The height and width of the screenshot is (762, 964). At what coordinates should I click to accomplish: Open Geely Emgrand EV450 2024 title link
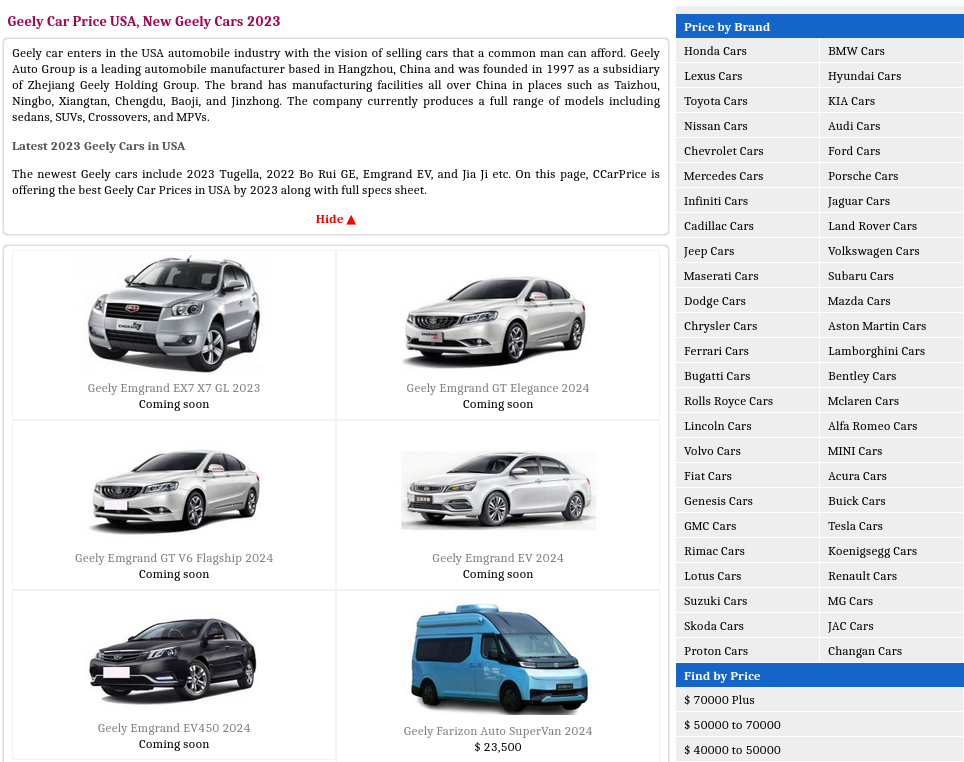point(174,728)
